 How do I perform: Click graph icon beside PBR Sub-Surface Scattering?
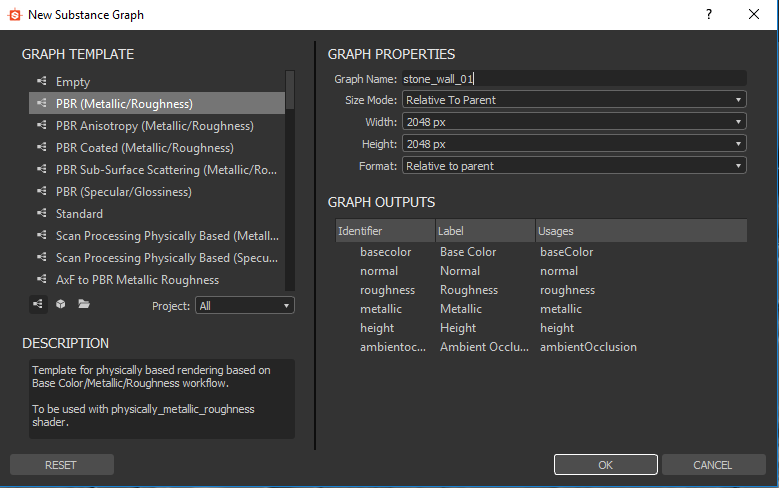42,168
